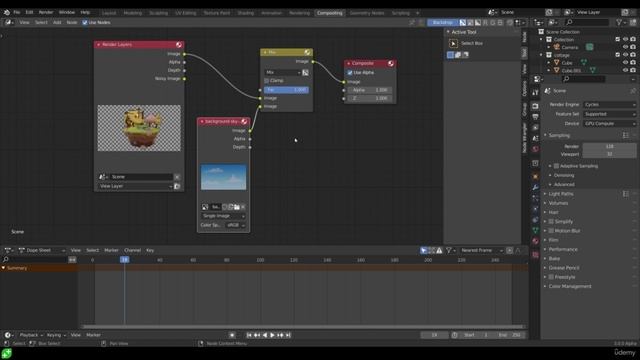Collapse the Render Layers node
The width and height of the screenshot is (640, 360).
(x=98, y=44)
